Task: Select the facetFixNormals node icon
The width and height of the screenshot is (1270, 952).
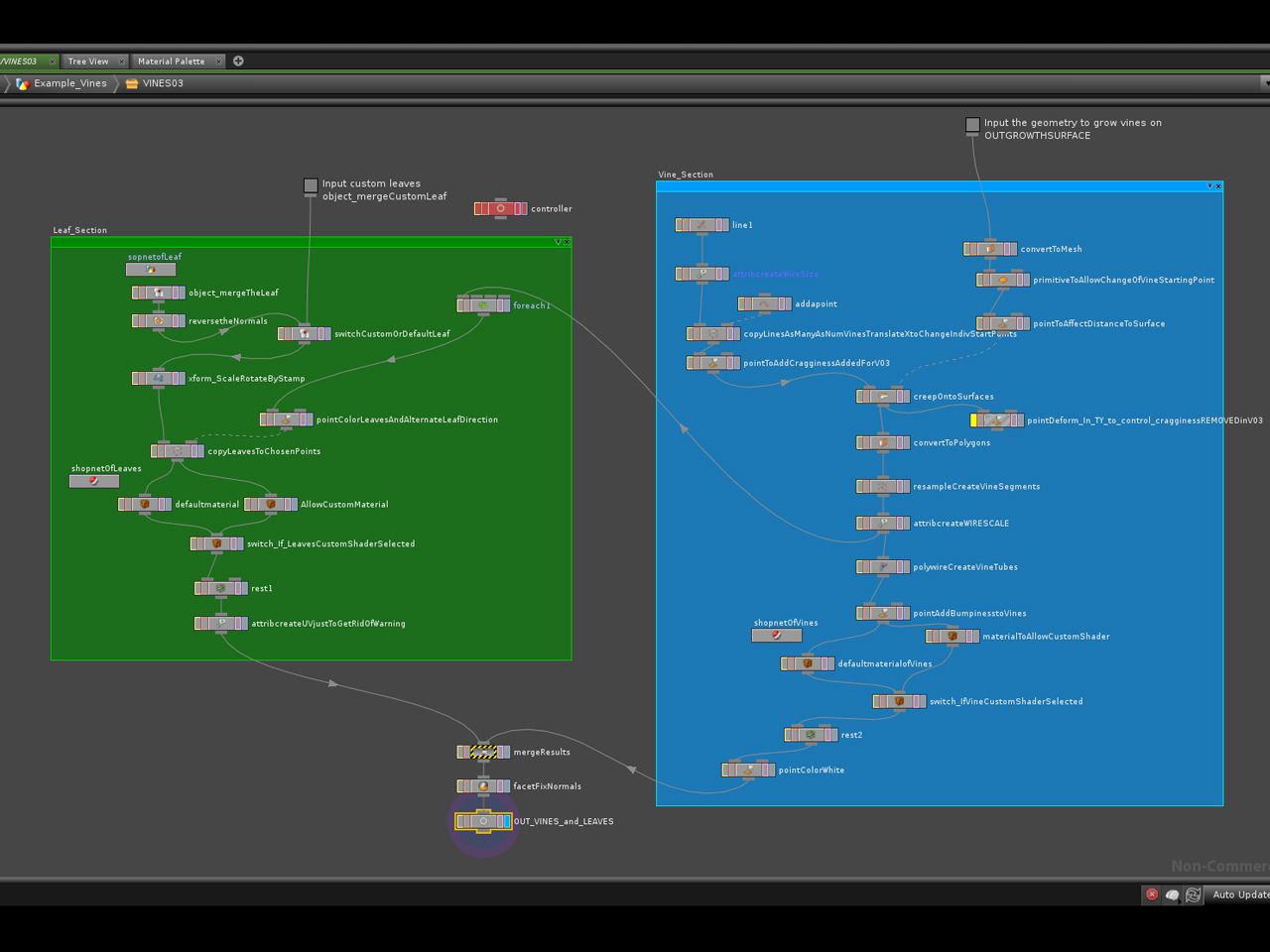Action: (x=483, y=786)
